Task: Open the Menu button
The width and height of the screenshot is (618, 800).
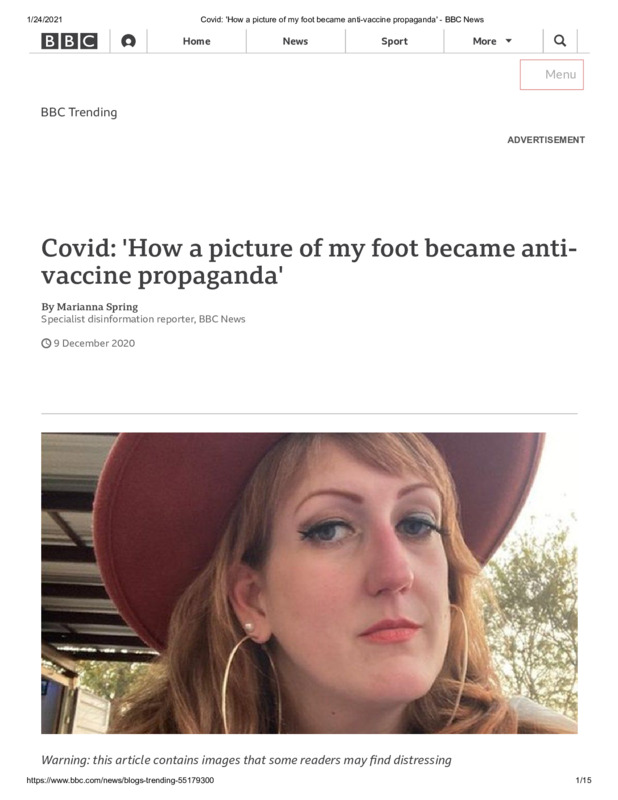Action: coord(552,74)
